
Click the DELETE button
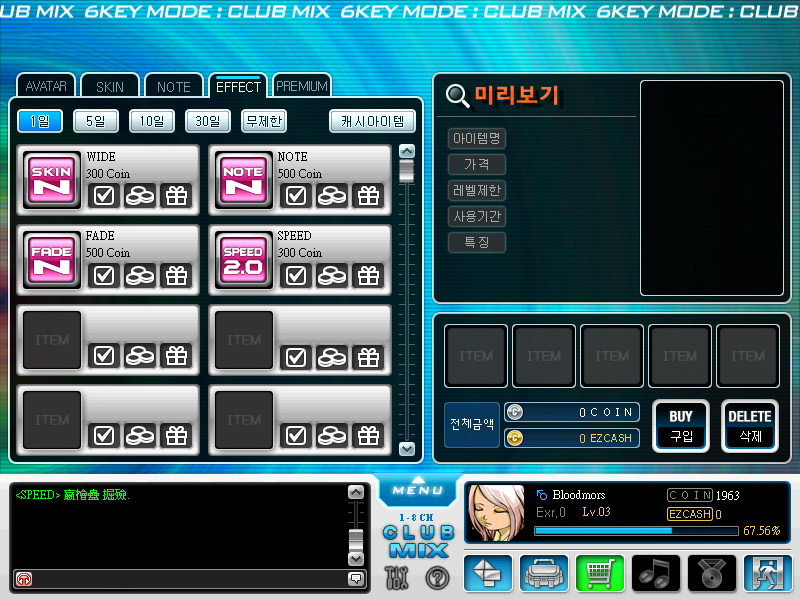click(749, 426)
